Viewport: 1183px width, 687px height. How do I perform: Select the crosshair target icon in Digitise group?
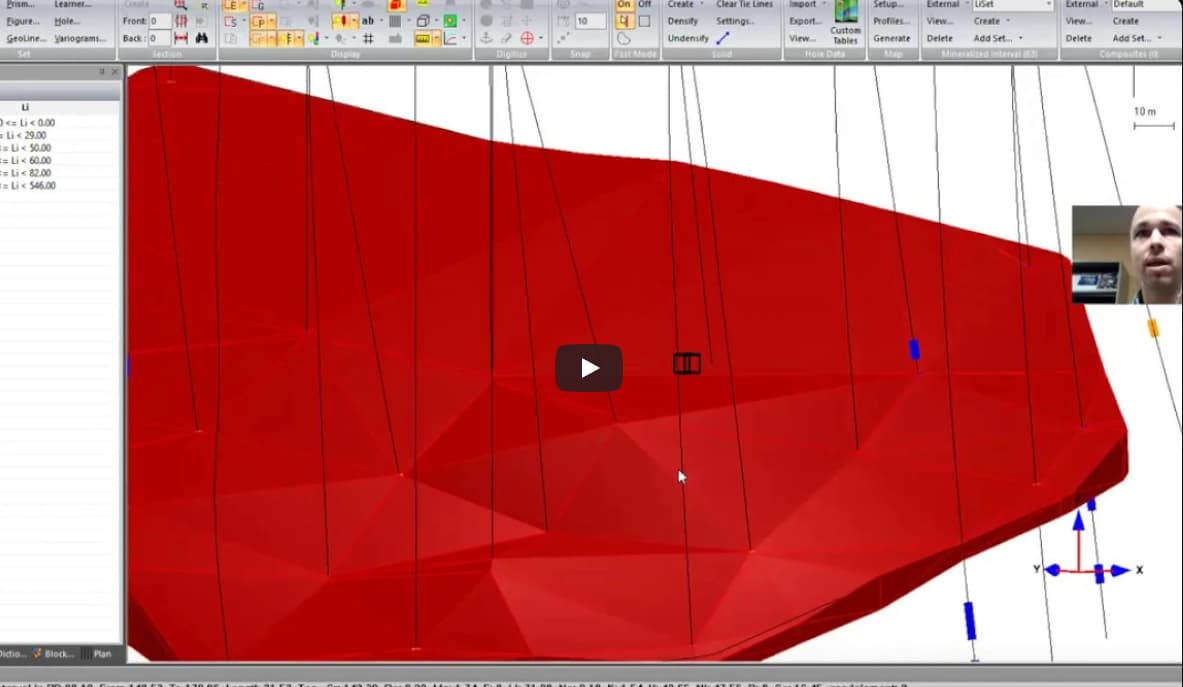(528, 37)
